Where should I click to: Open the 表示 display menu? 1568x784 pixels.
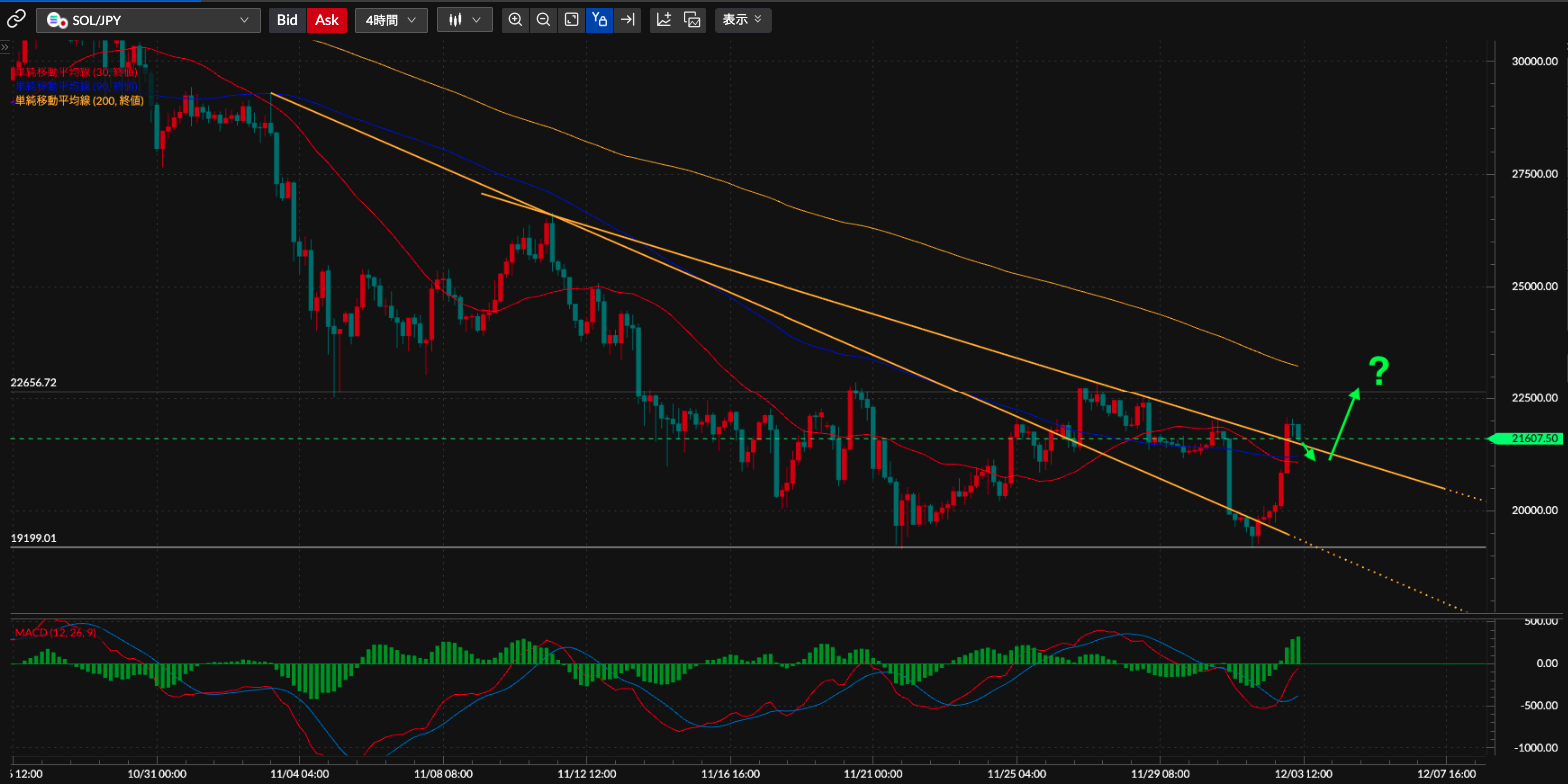coord(742,20)
